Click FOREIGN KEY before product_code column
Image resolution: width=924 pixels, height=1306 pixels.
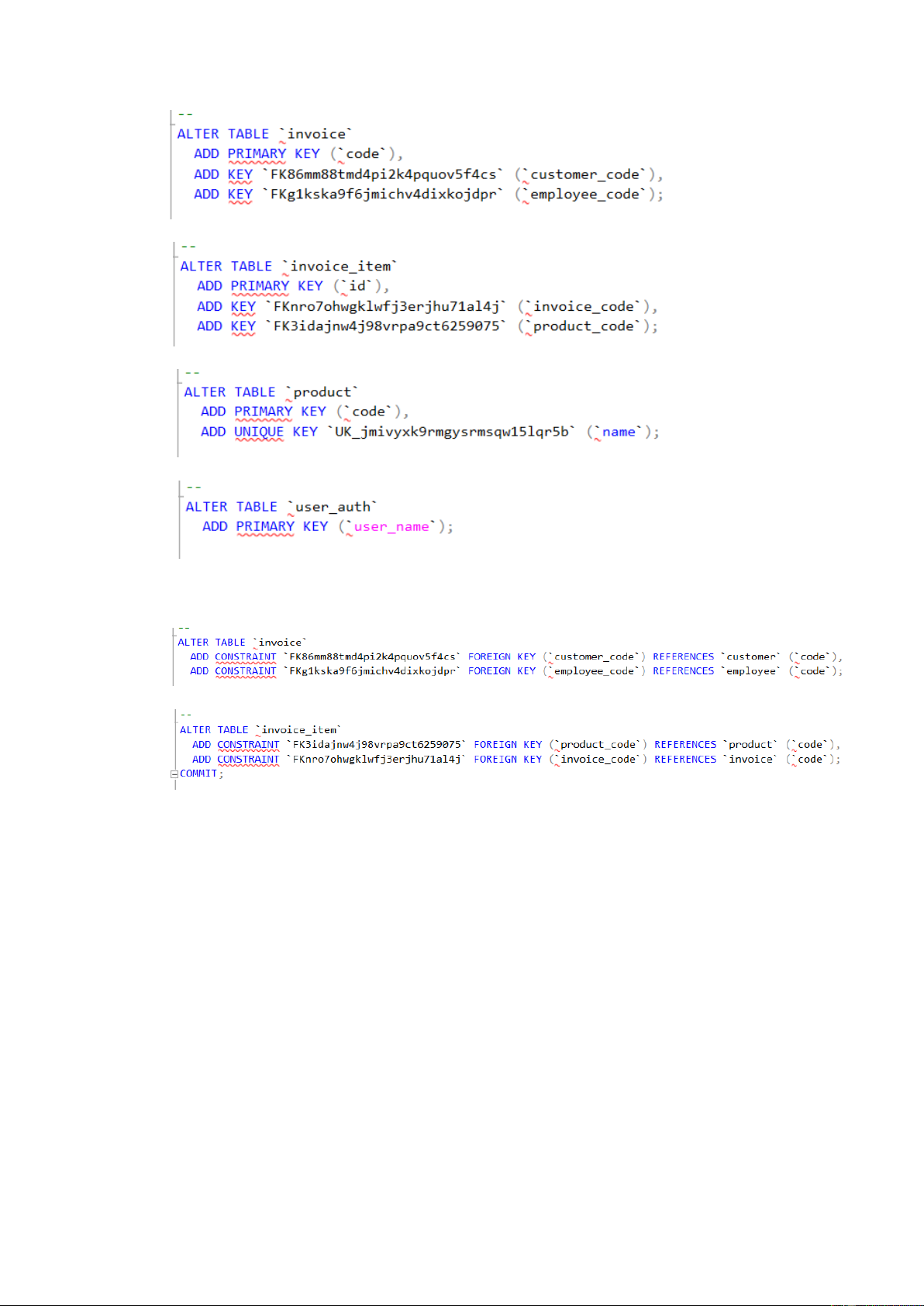pyautogui.click(x=508, y=745)
